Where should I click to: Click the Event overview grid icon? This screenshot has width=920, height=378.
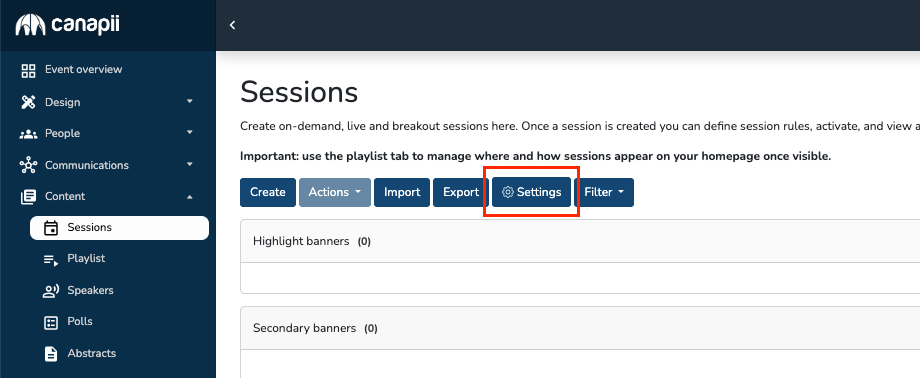pos(28,70)
